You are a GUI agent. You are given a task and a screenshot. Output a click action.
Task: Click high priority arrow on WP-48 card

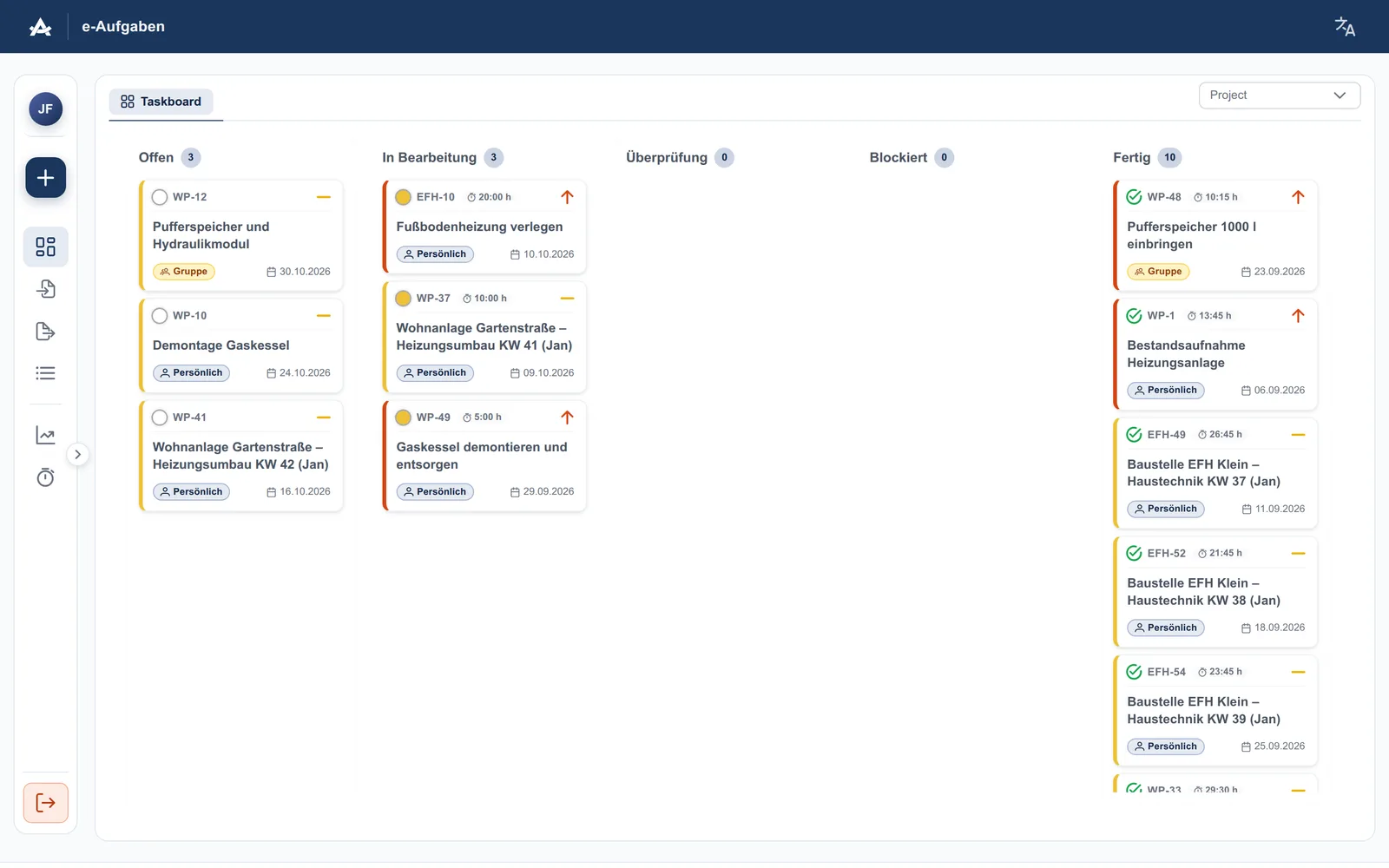point(1298,197)
